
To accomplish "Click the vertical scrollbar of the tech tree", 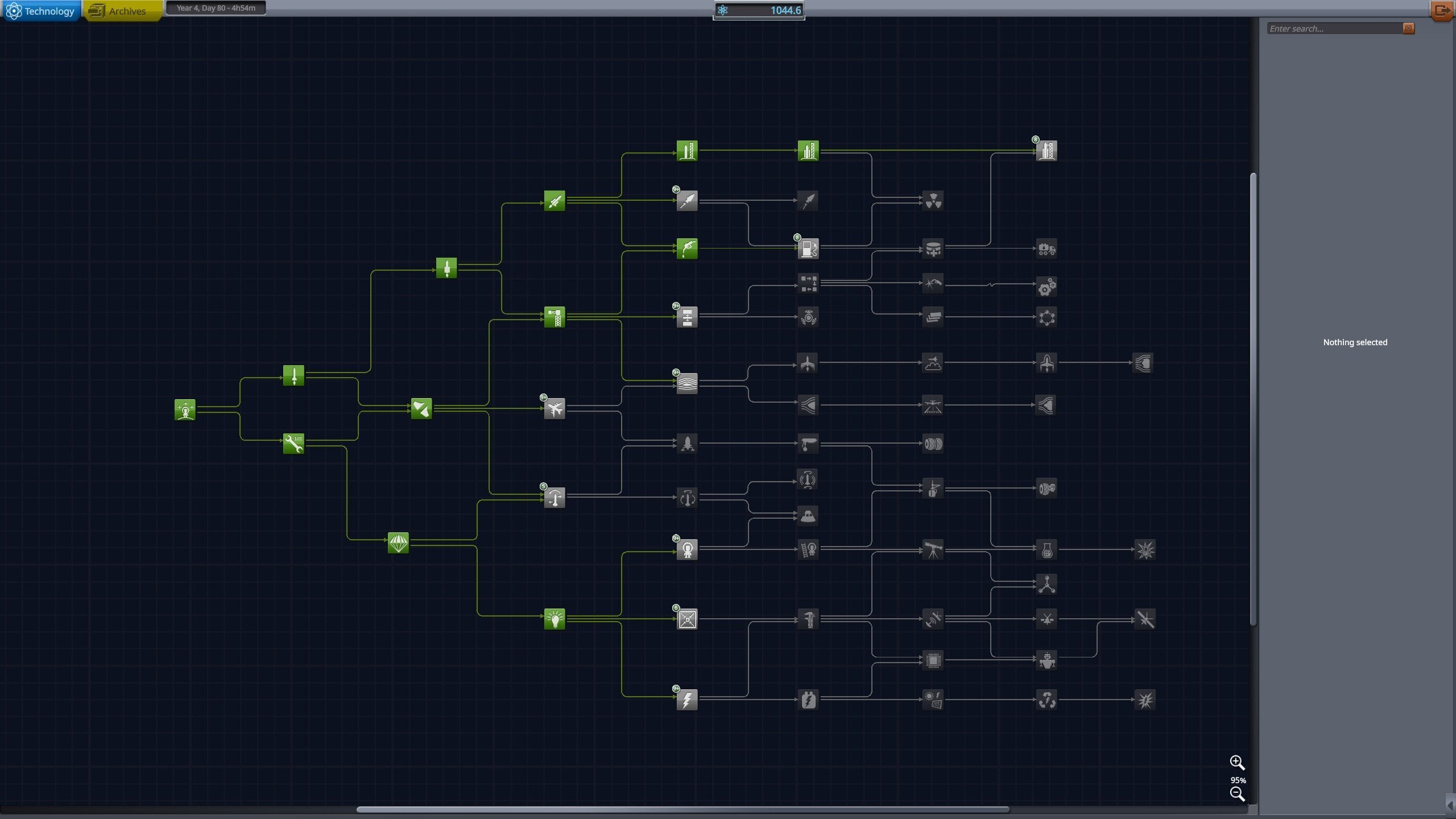I will [1253, 398].
